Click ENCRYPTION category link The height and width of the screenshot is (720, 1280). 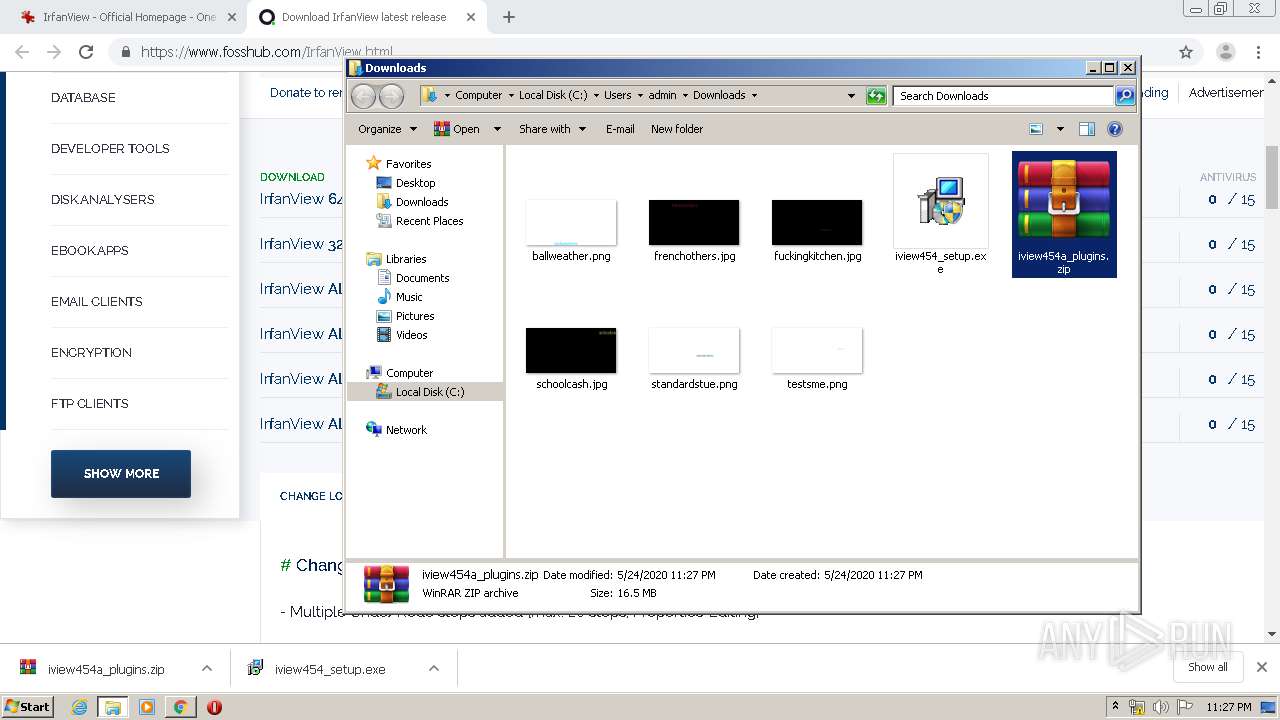pyautogui.click(x=91, y=353)
